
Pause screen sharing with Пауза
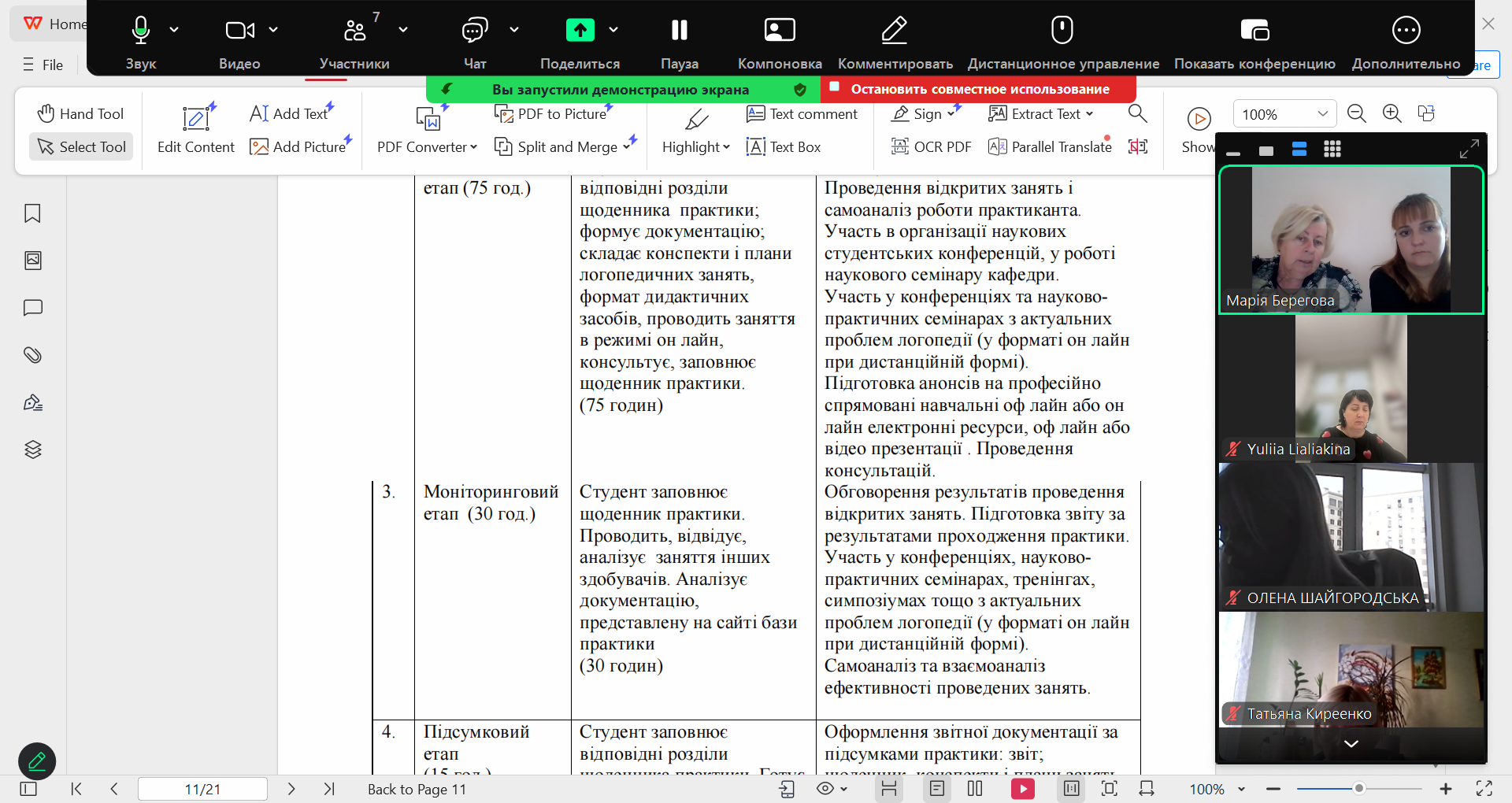[679, 41]
